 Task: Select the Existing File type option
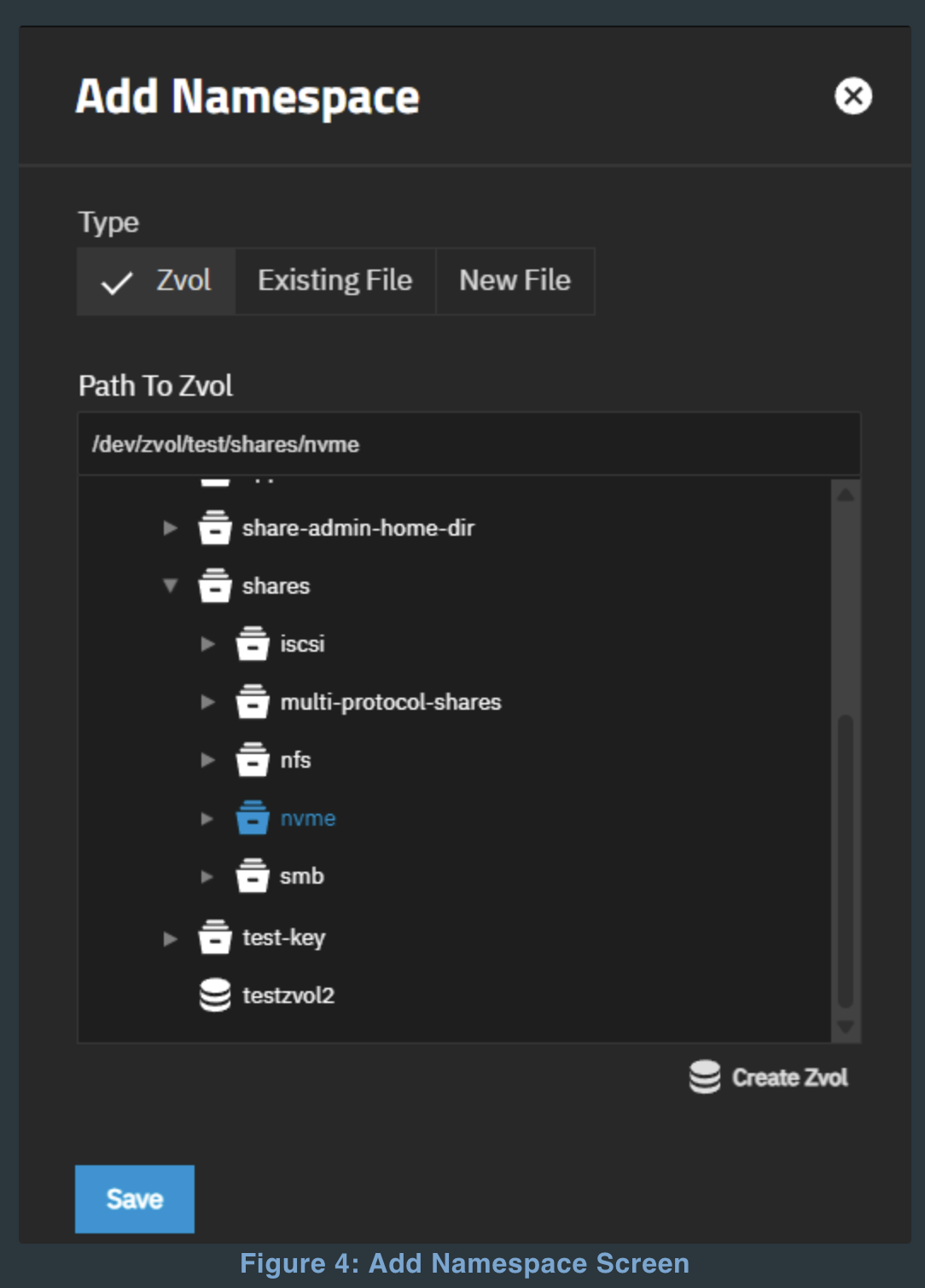pos(335,281)
